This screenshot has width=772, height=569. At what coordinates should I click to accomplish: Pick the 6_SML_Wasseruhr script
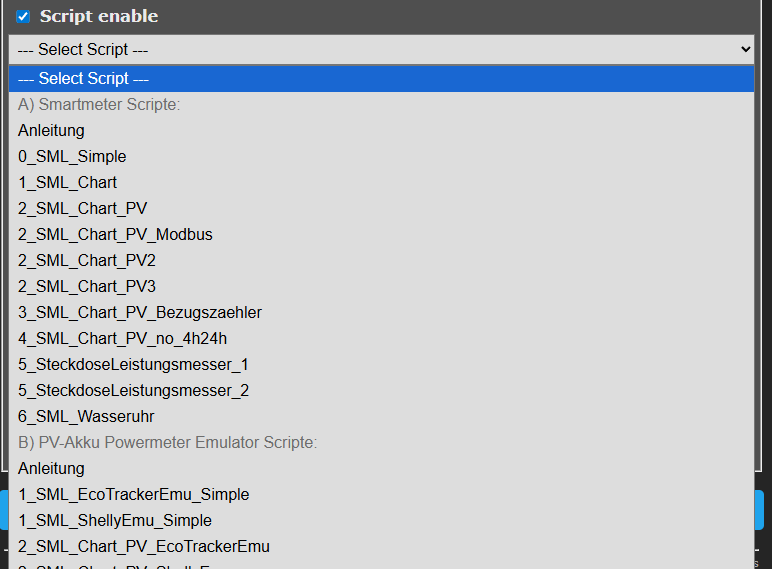[x=86, y=416]
